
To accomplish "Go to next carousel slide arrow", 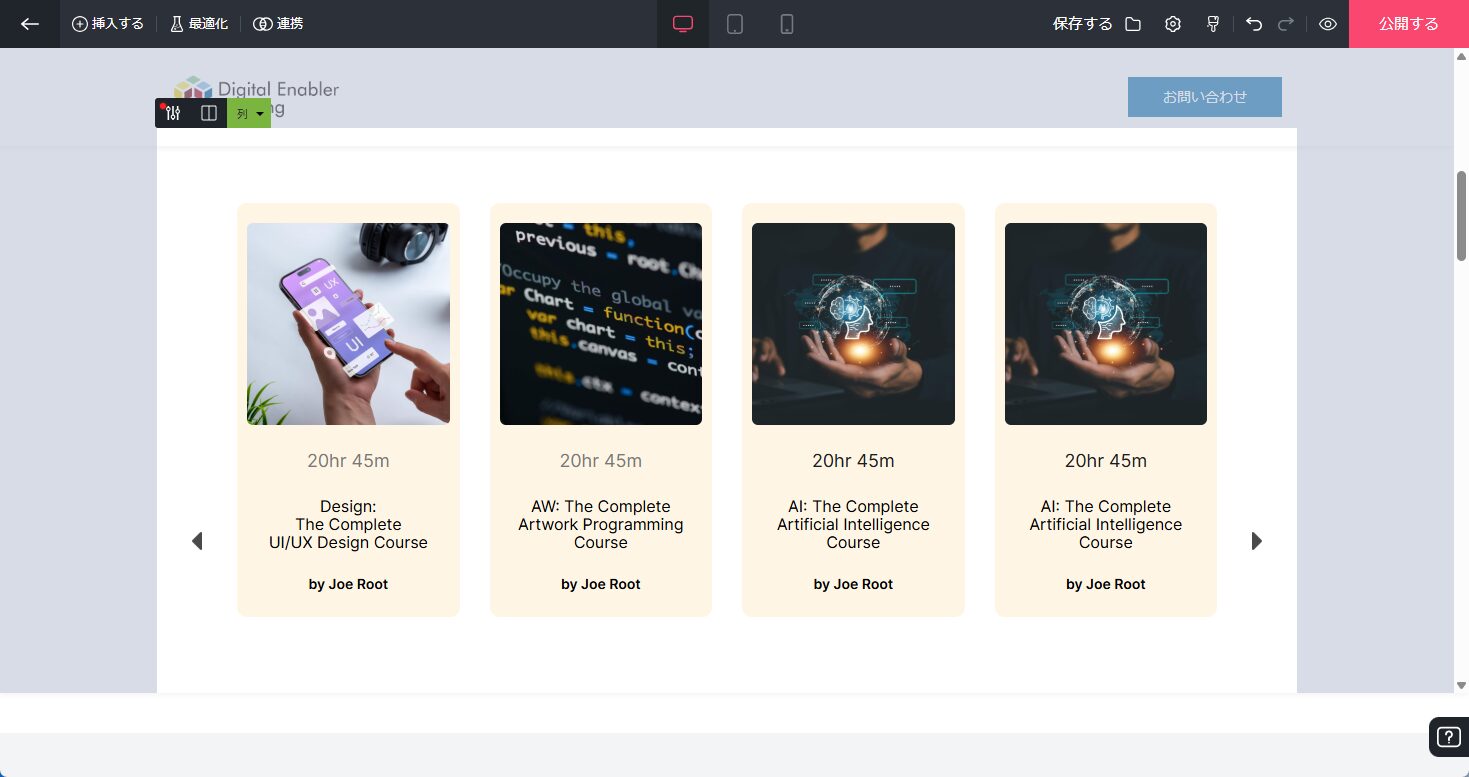I will [x=1257, y=541].
